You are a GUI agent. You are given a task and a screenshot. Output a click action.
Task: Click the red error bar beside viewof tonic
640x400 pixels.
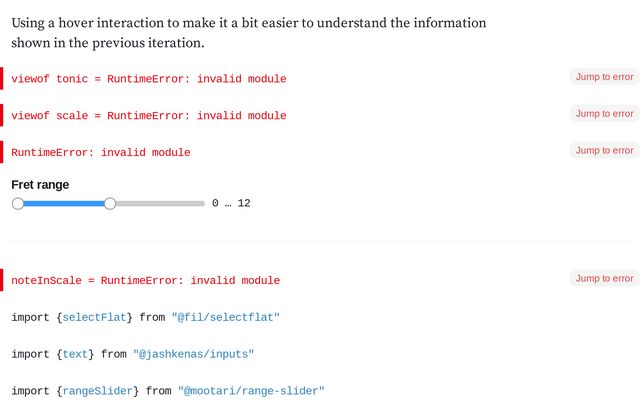[1, 78]
